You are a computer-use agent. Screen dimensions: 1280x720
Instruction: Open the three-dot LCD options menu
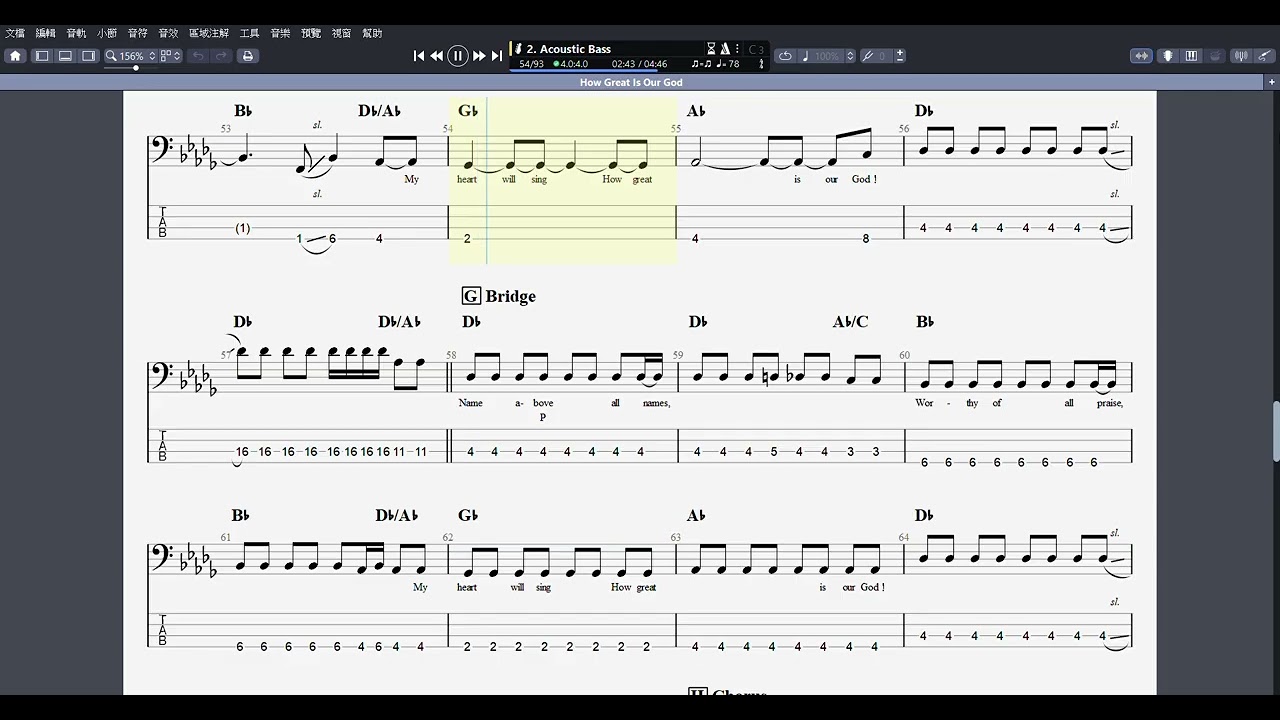738,49
